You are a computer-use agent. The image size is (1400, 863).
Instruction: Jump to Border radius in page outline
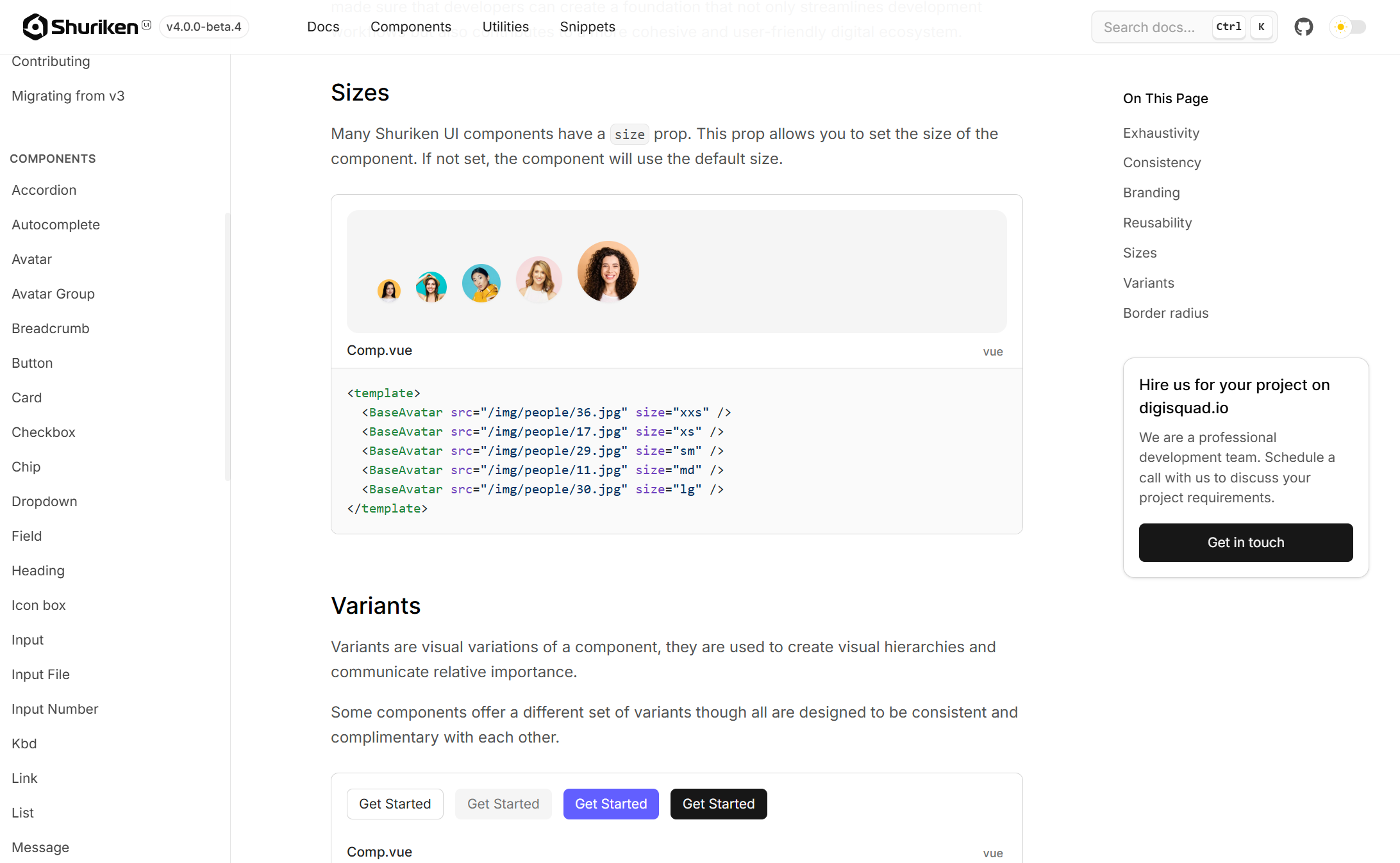[1166, 313]
